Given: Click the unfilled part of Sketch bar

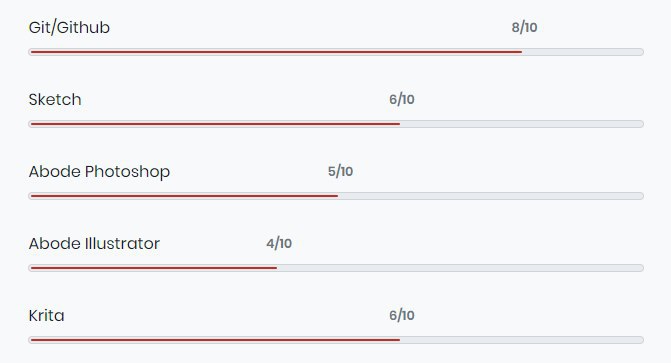Looking at the screenshot, I should pos(522,124).
